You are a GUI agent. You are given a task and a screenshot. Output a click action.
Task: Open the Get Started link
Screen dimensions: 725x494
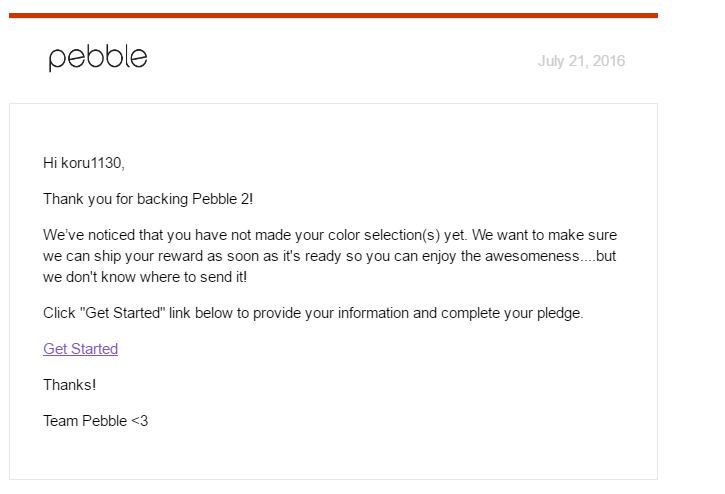point(80,349)
